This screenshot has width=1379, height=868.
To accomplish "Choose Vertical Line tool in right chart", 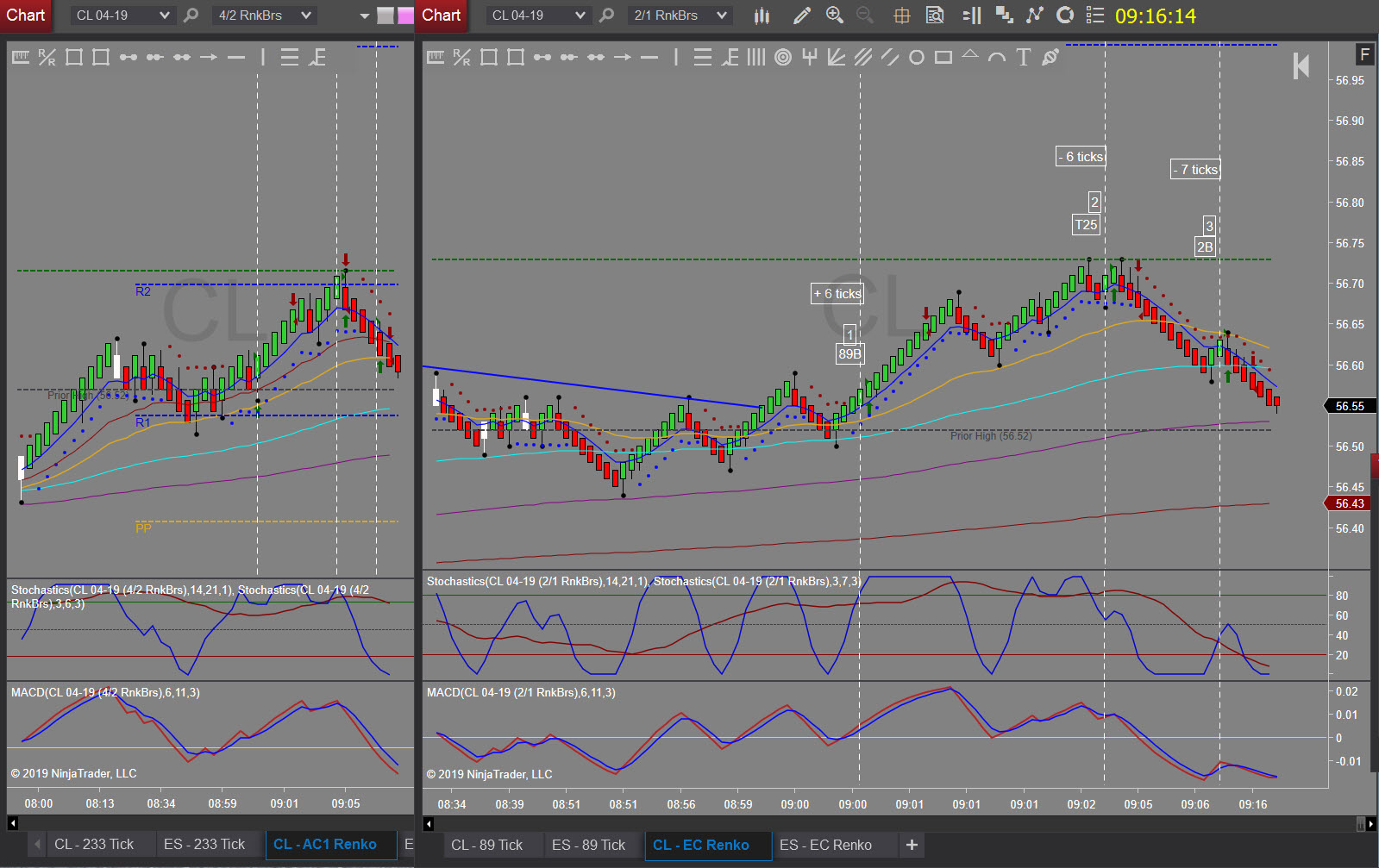I will point(676,58).
